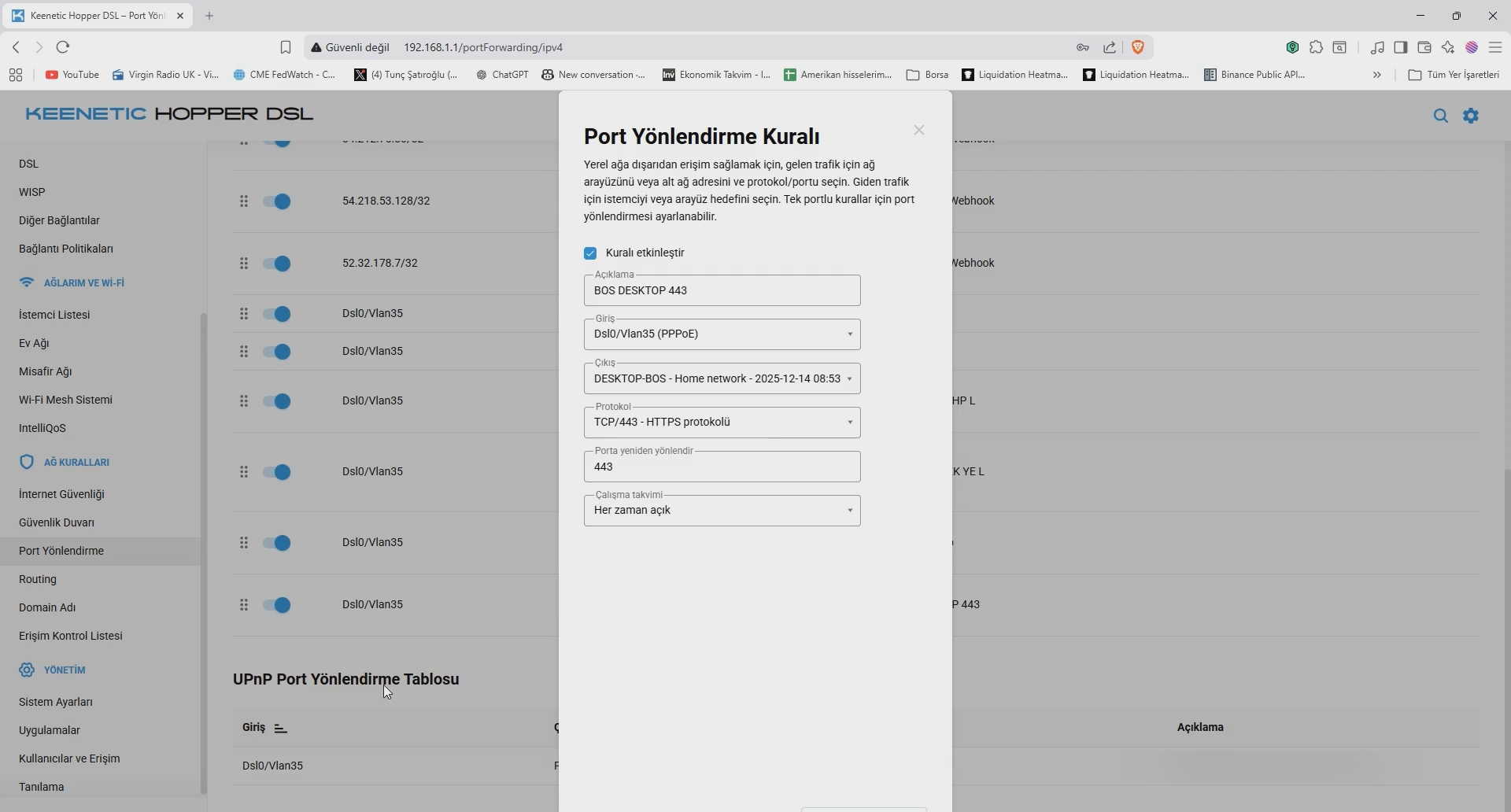Screen dimensions: 1511x812
Task: Toggle the browser sidebar panel icon
Action: coord(1401,47)
